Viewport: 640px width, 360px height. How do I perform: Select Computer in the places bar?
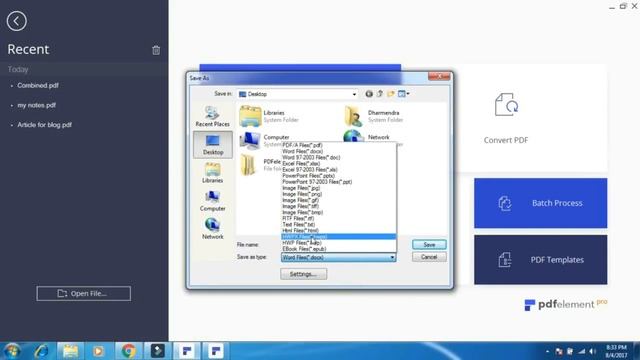click(x=213, y=201)
